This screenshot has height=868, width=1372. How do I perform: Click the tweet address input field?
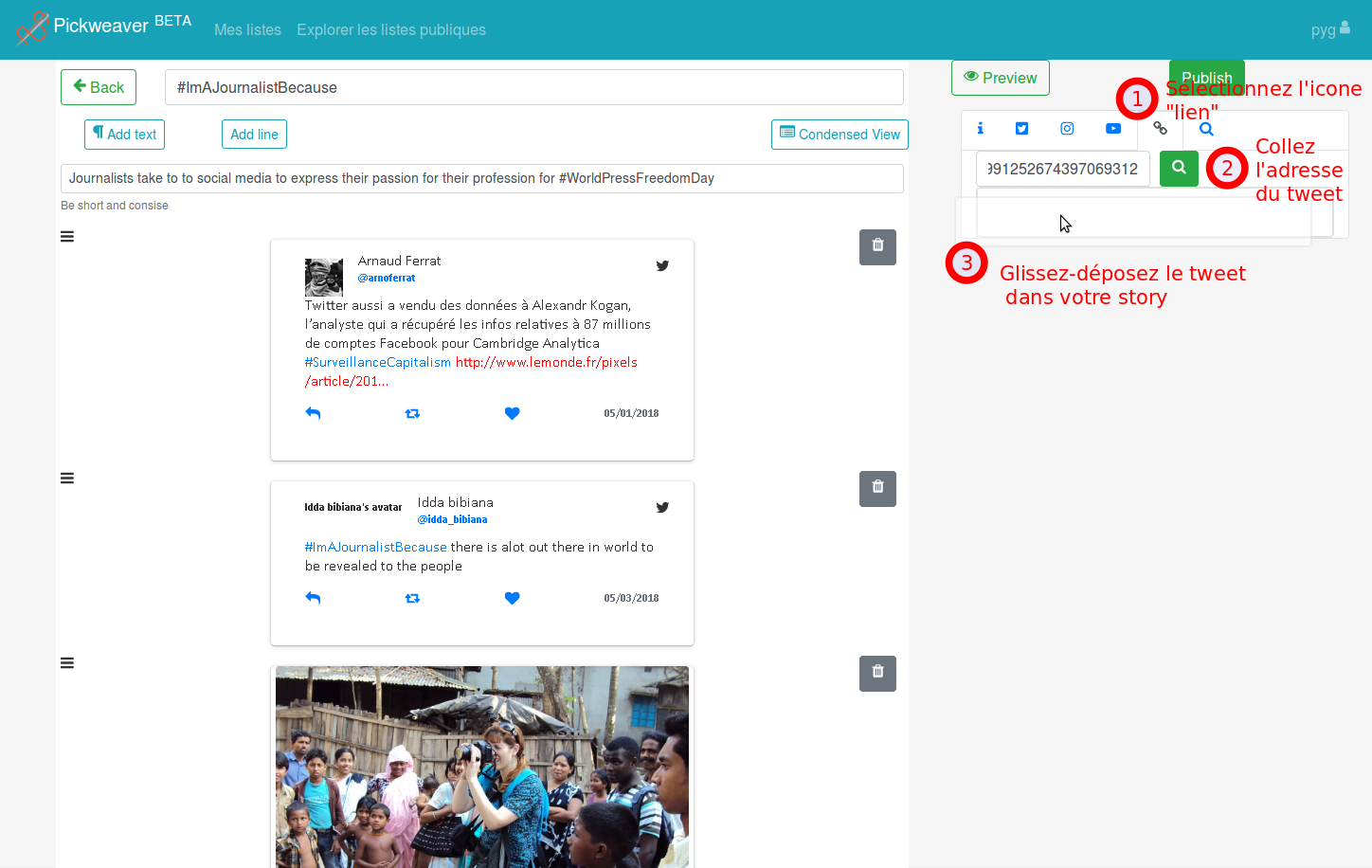(x=1063, y=169)
